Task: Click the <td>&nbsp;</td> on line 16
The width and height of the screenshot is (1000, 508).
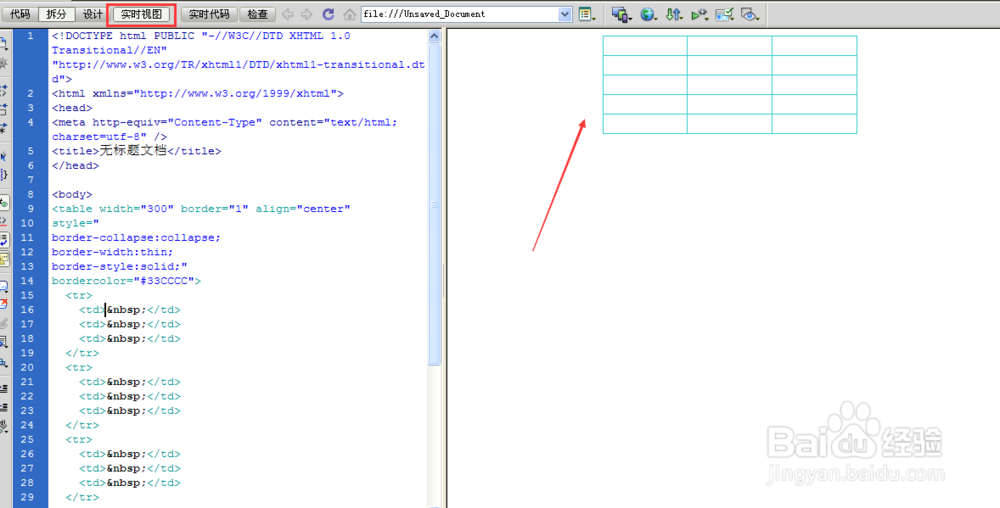Action: (x=130, y=310)
